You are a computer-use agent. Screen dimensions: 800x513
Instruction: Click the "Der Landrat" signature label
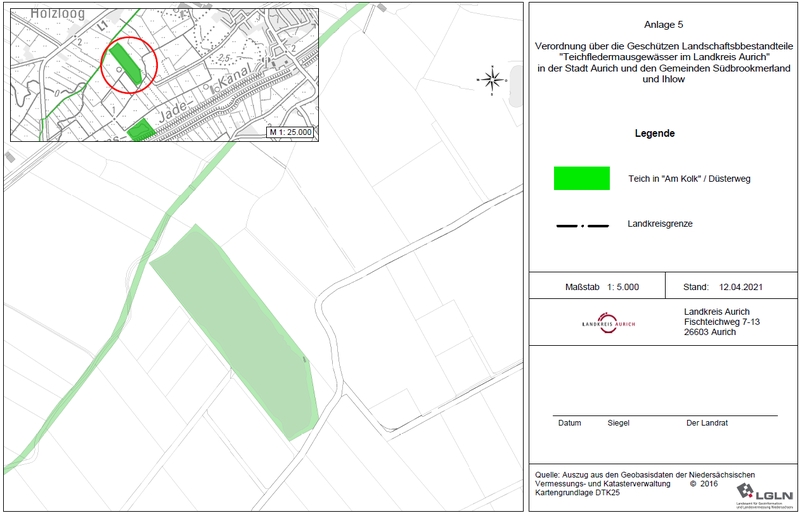[707, 423]
